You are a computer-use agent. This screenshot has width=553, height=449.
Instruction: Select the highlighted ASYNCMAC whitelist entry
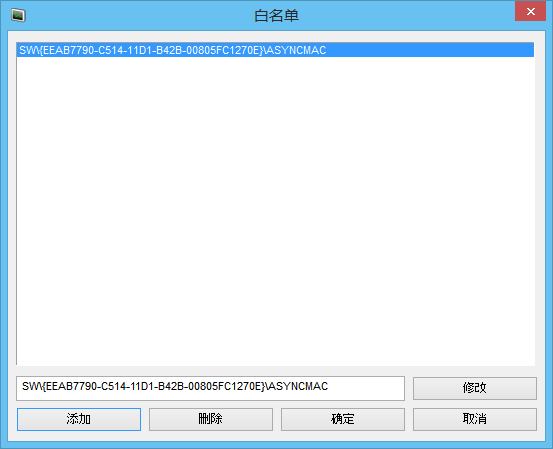tap(275, 50)
